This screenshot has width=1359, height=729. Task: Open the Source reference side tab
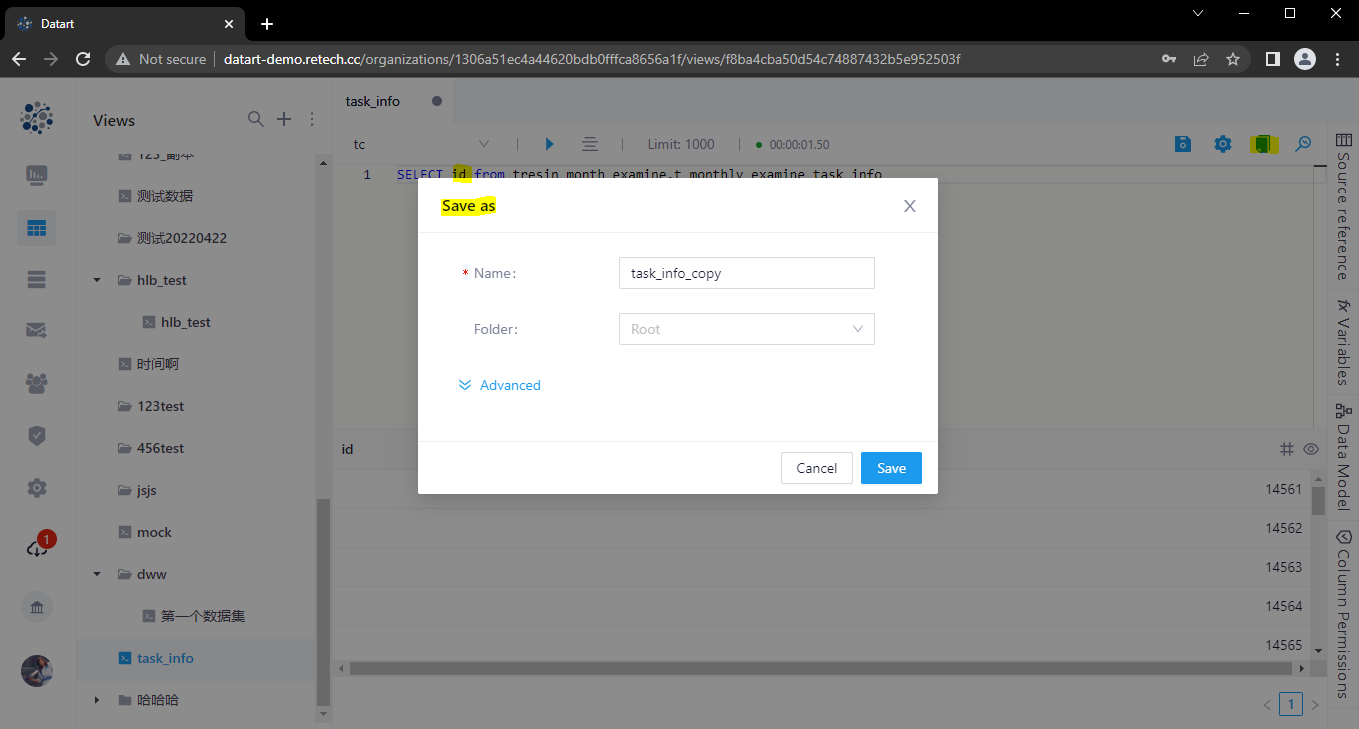[1342, 205]
